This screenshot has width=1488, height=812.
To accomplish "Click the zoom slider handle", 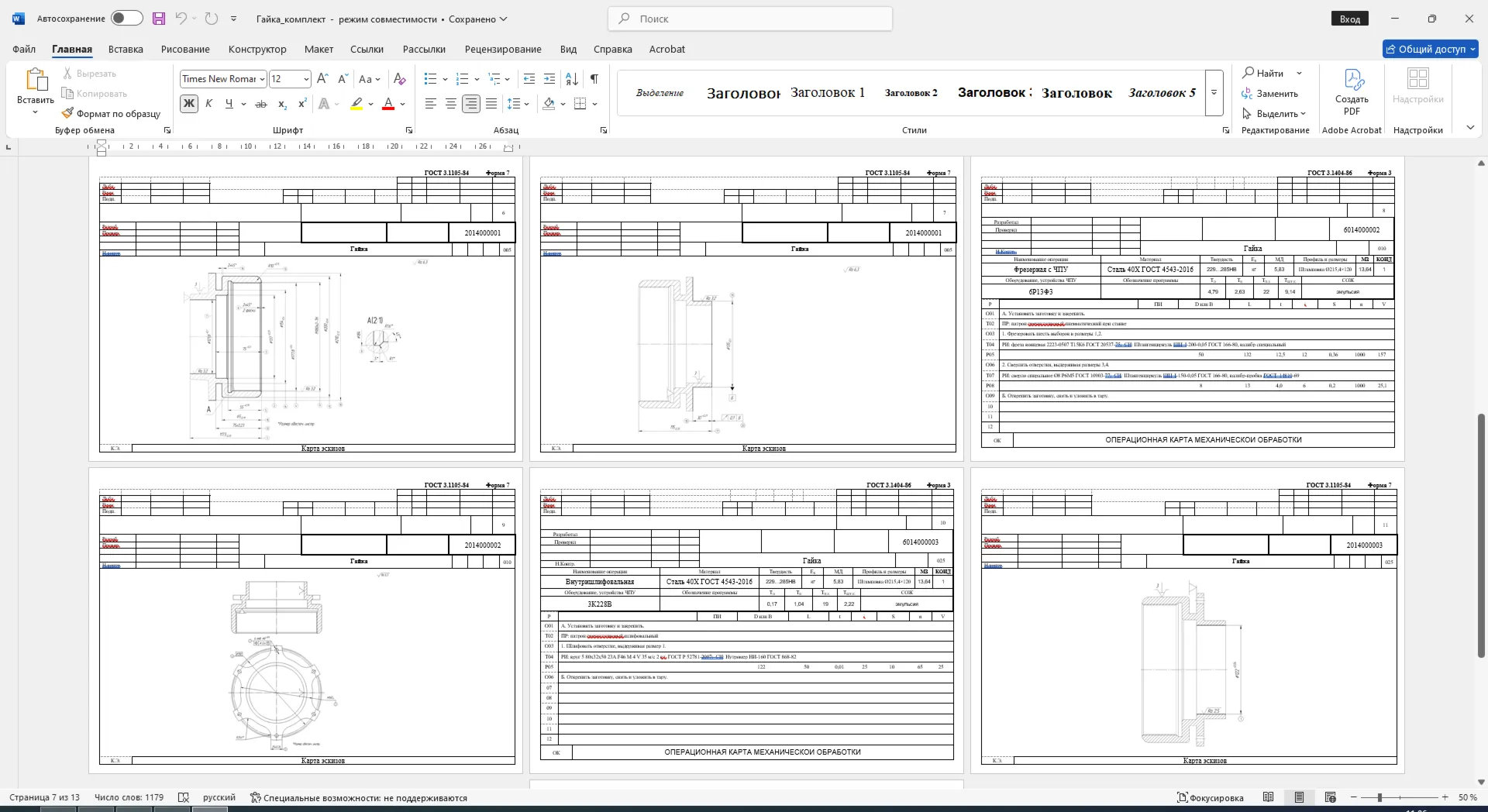I will coord(1379,797).
